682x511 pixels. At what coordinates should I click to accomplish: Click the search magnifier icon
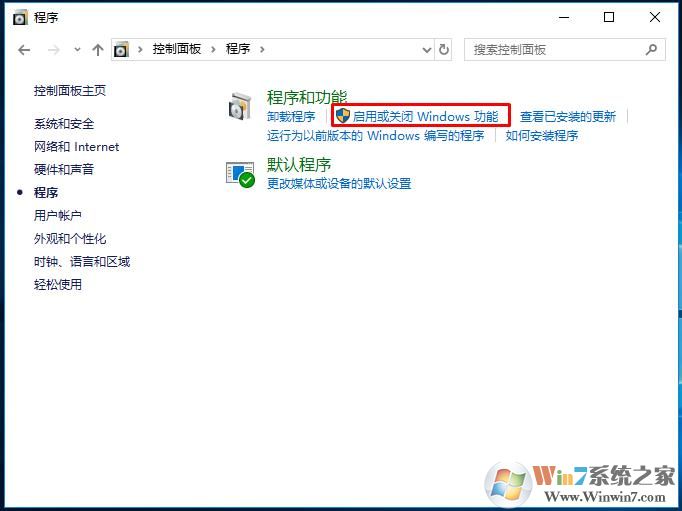(x=651, y=50)
